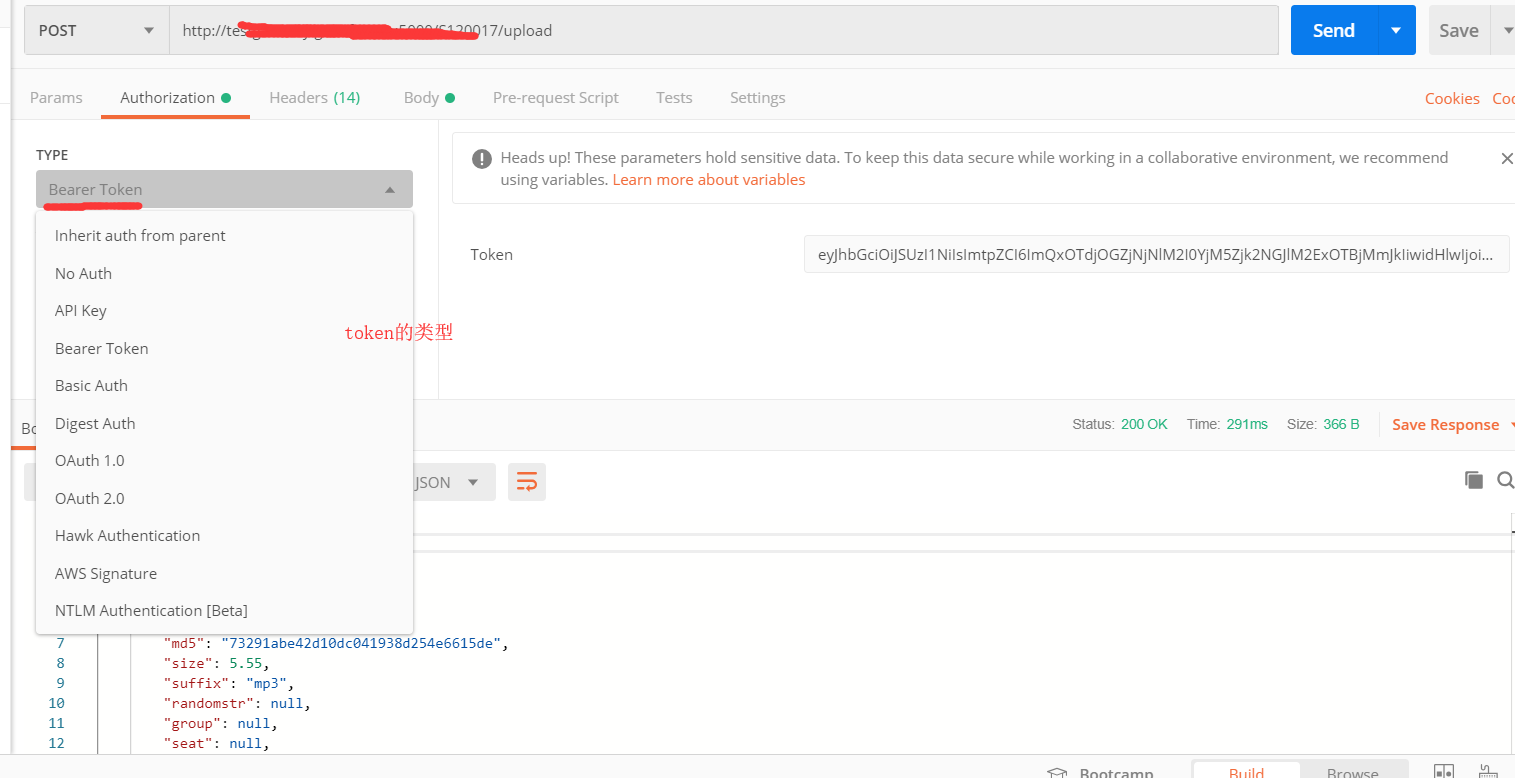The height and width of the screenshot is (778, 1515).
Task: Open the POST method dropdown
Action: 95,30
